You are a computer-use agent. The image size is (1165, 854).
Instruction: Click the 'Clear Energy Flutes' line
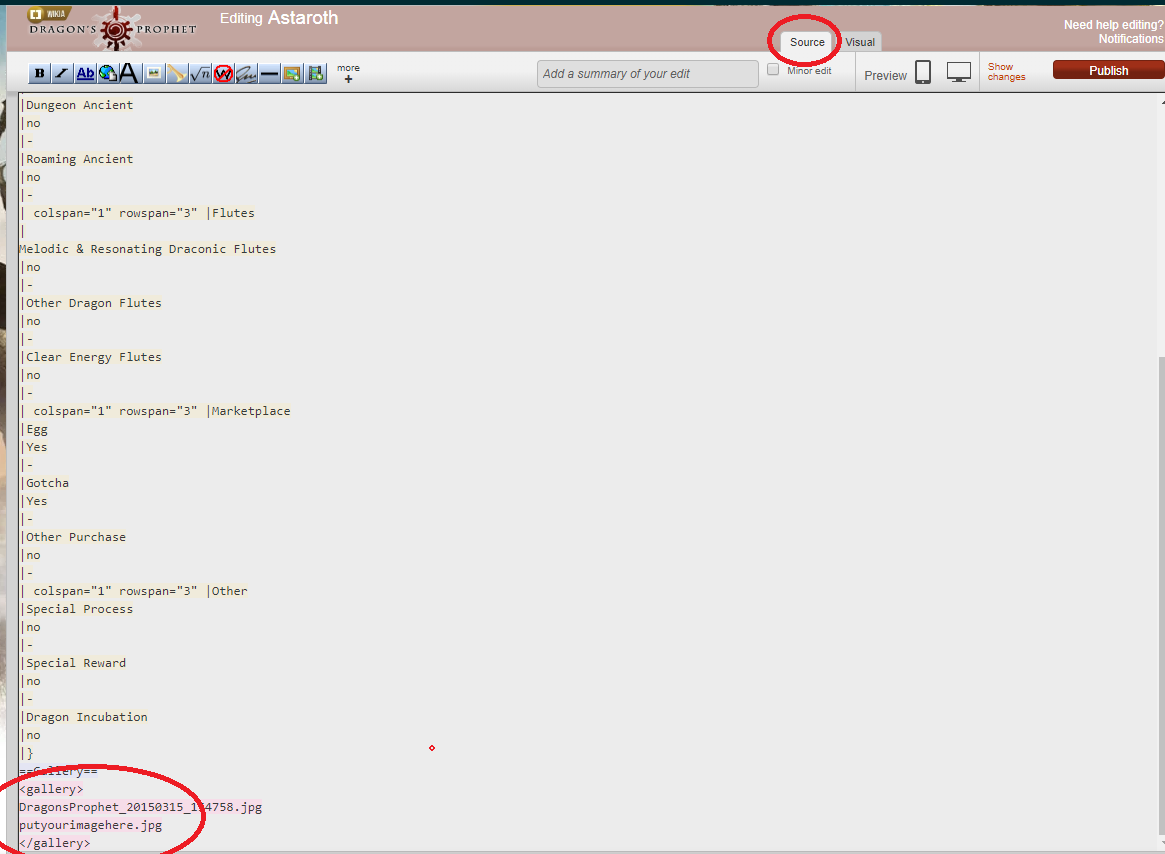coord(92,357)
